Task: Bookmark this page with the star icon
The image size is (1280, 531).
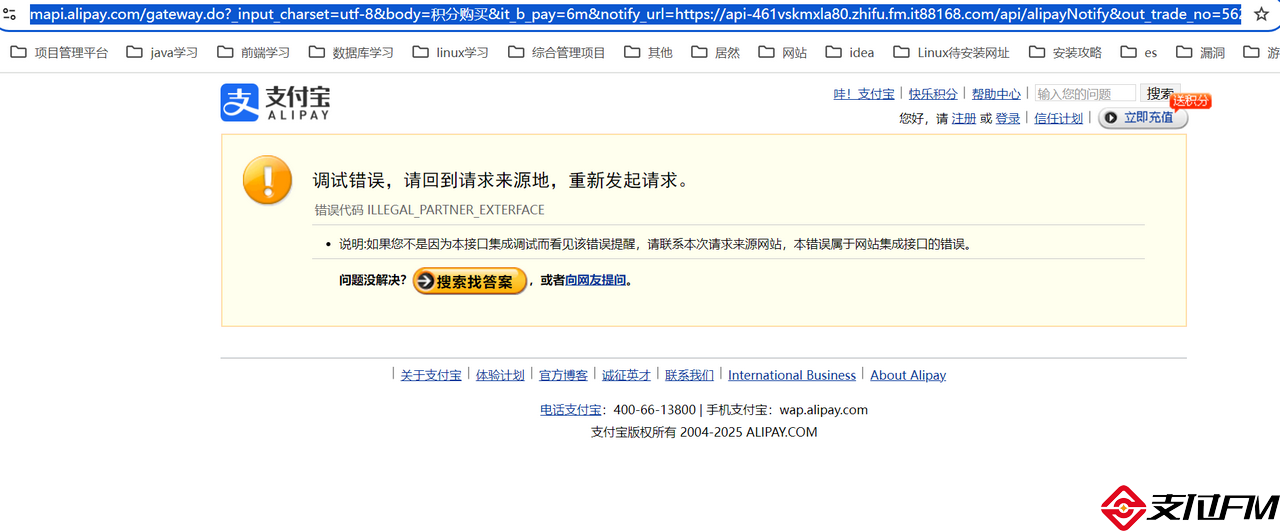Action: 1261,15
